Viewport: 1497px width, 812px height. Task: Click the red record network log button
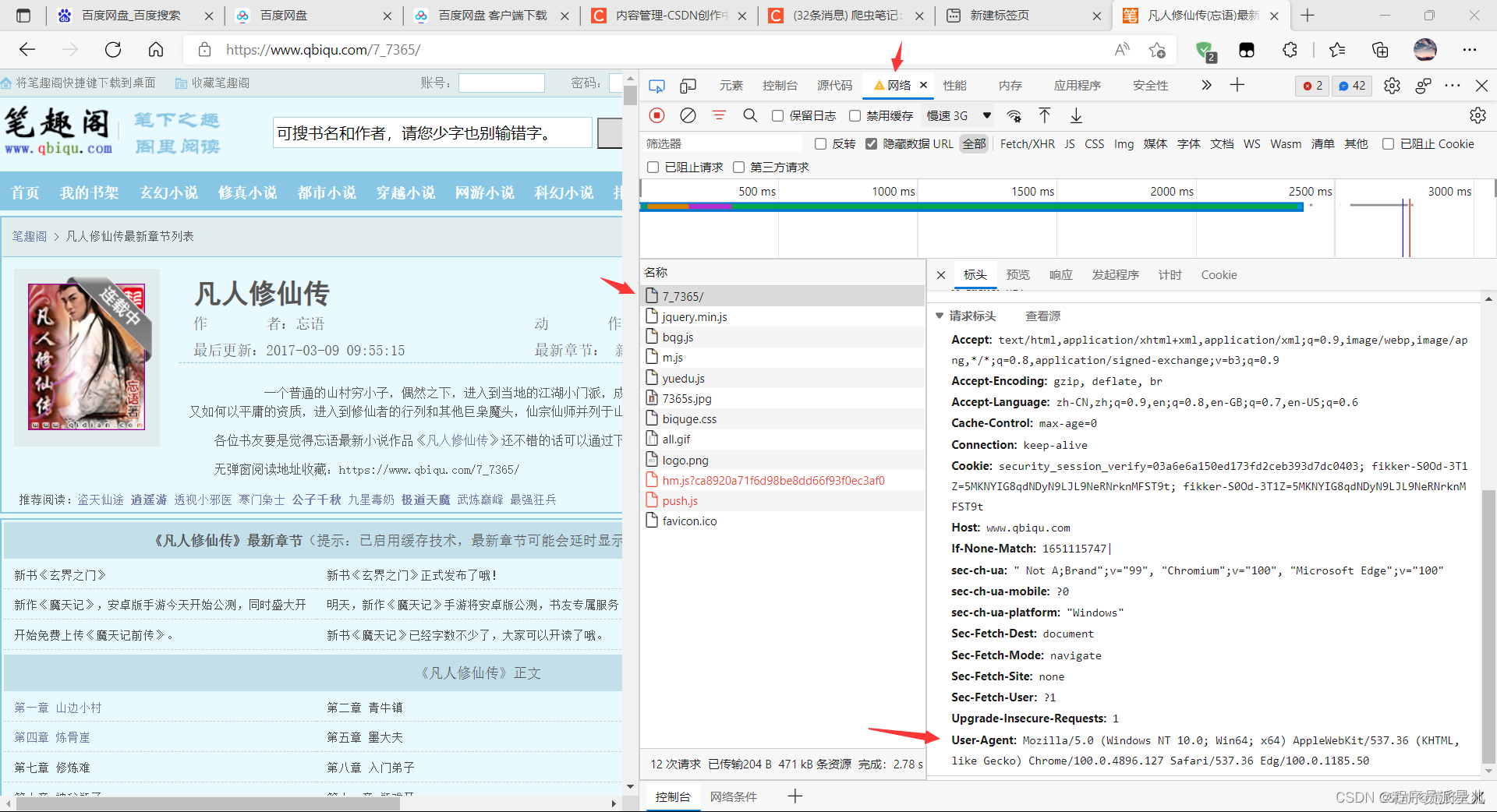tap(657, 115)
